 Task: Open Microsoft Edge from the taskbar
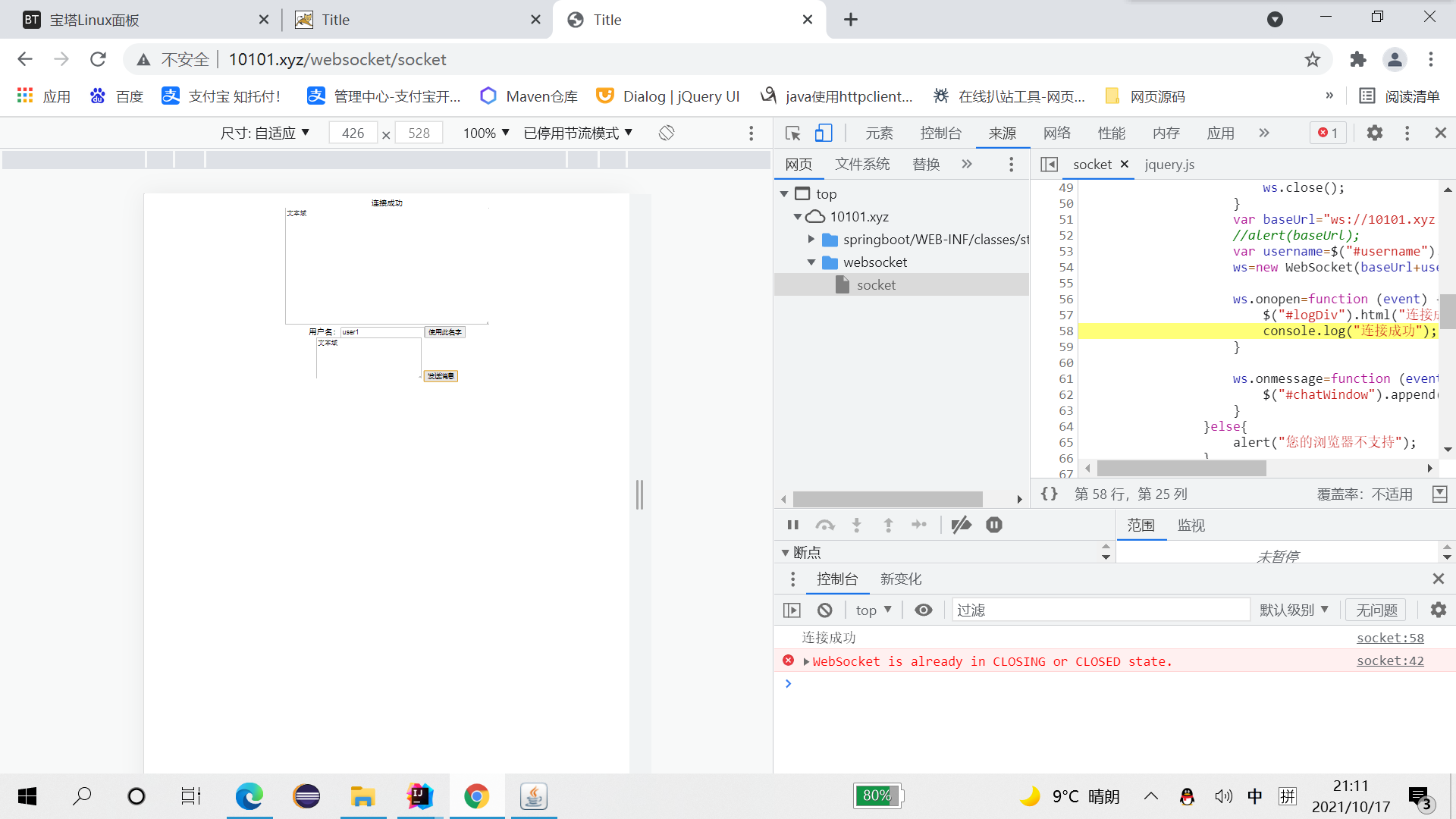[249, 796]
